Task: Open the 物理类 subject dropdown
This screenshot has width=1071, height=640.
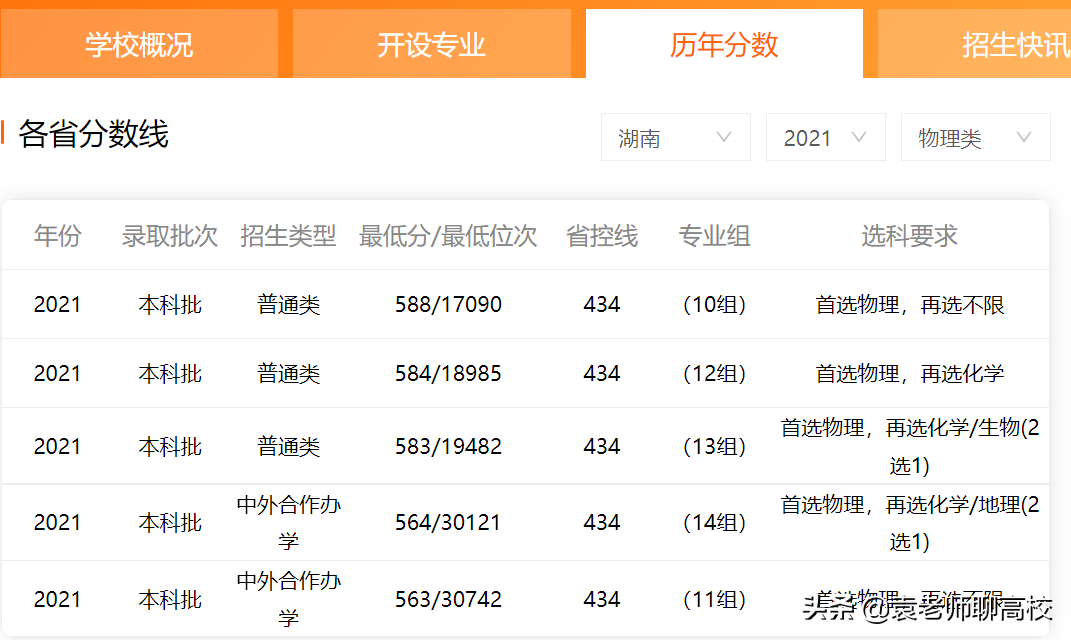Action: pos(975,137)
